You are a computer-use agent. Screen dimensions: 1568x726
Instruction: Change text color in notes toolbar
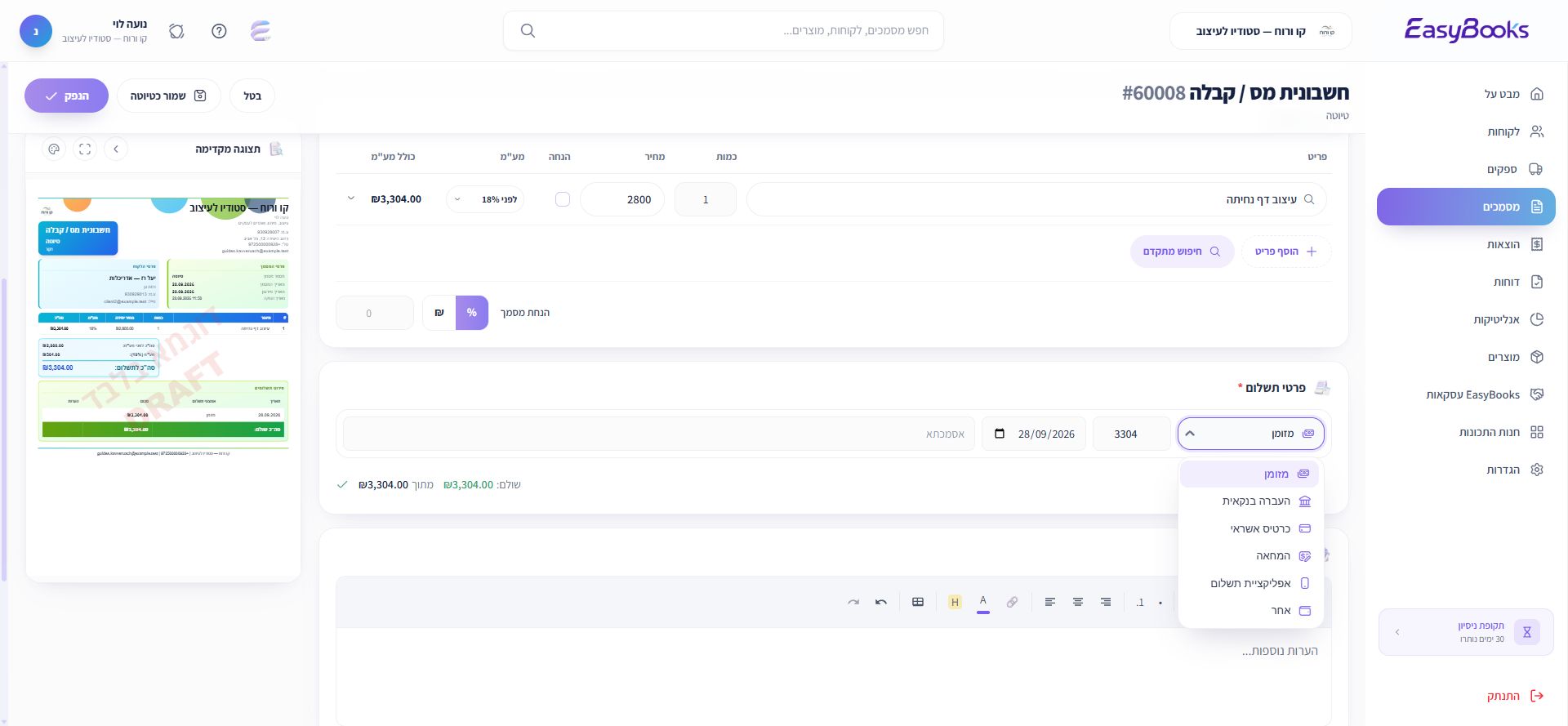[983, 602]
